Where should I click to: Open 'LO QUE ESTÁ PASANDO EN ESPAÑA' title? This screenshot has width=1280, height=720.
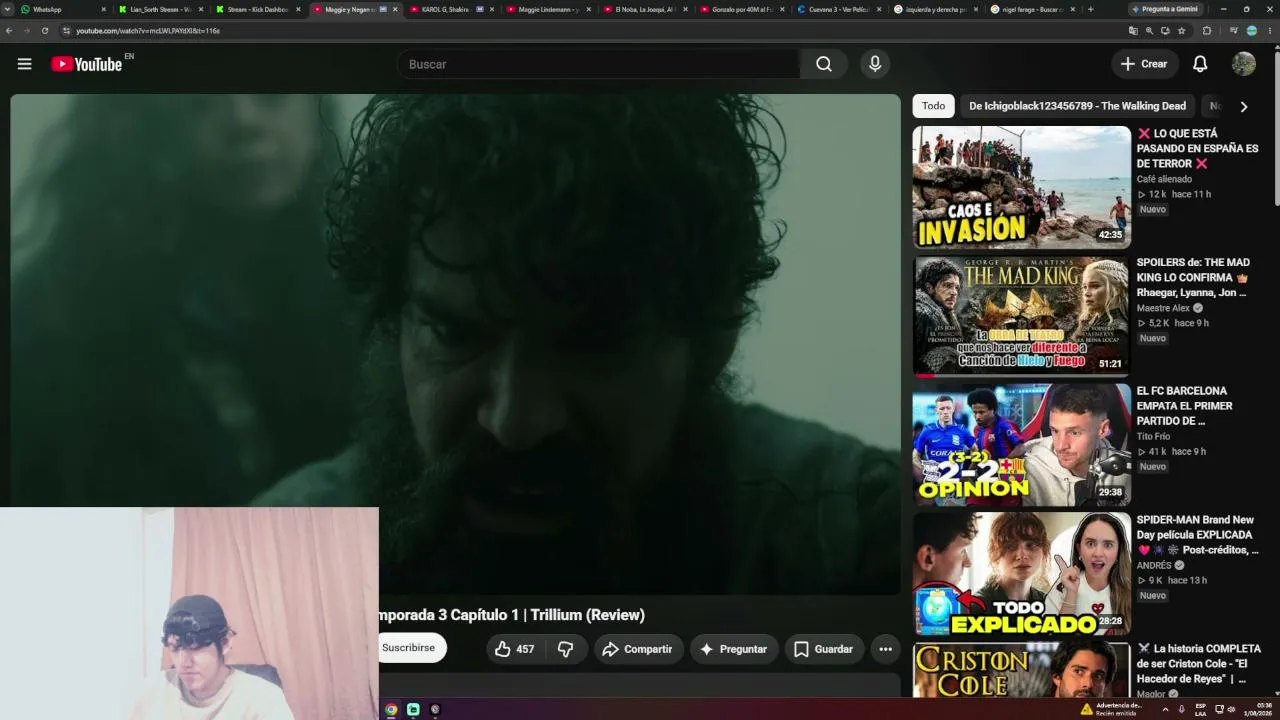tap(1197, 148)
